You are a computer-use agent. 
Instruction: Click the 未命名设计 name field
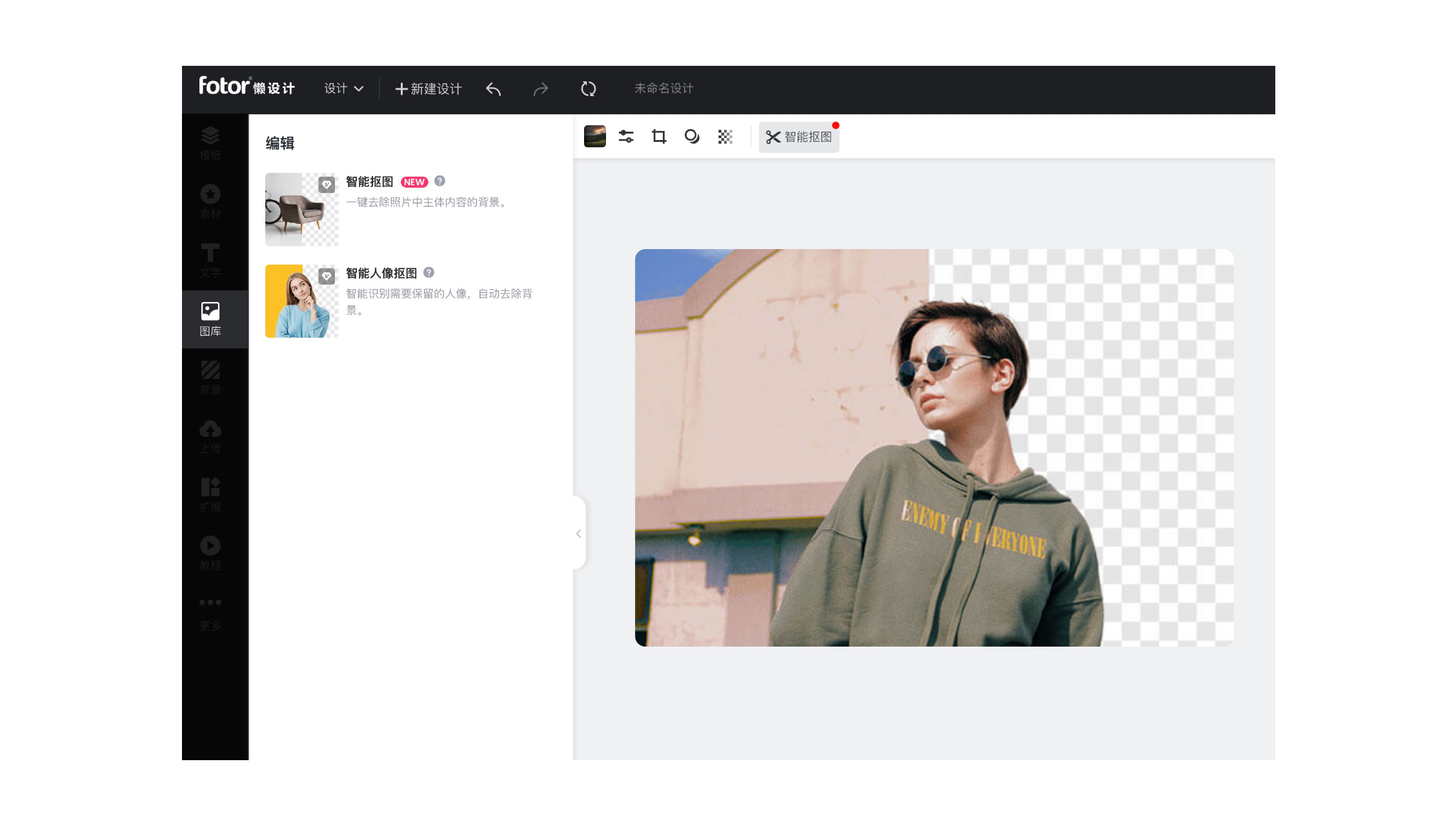pos(663,89)
